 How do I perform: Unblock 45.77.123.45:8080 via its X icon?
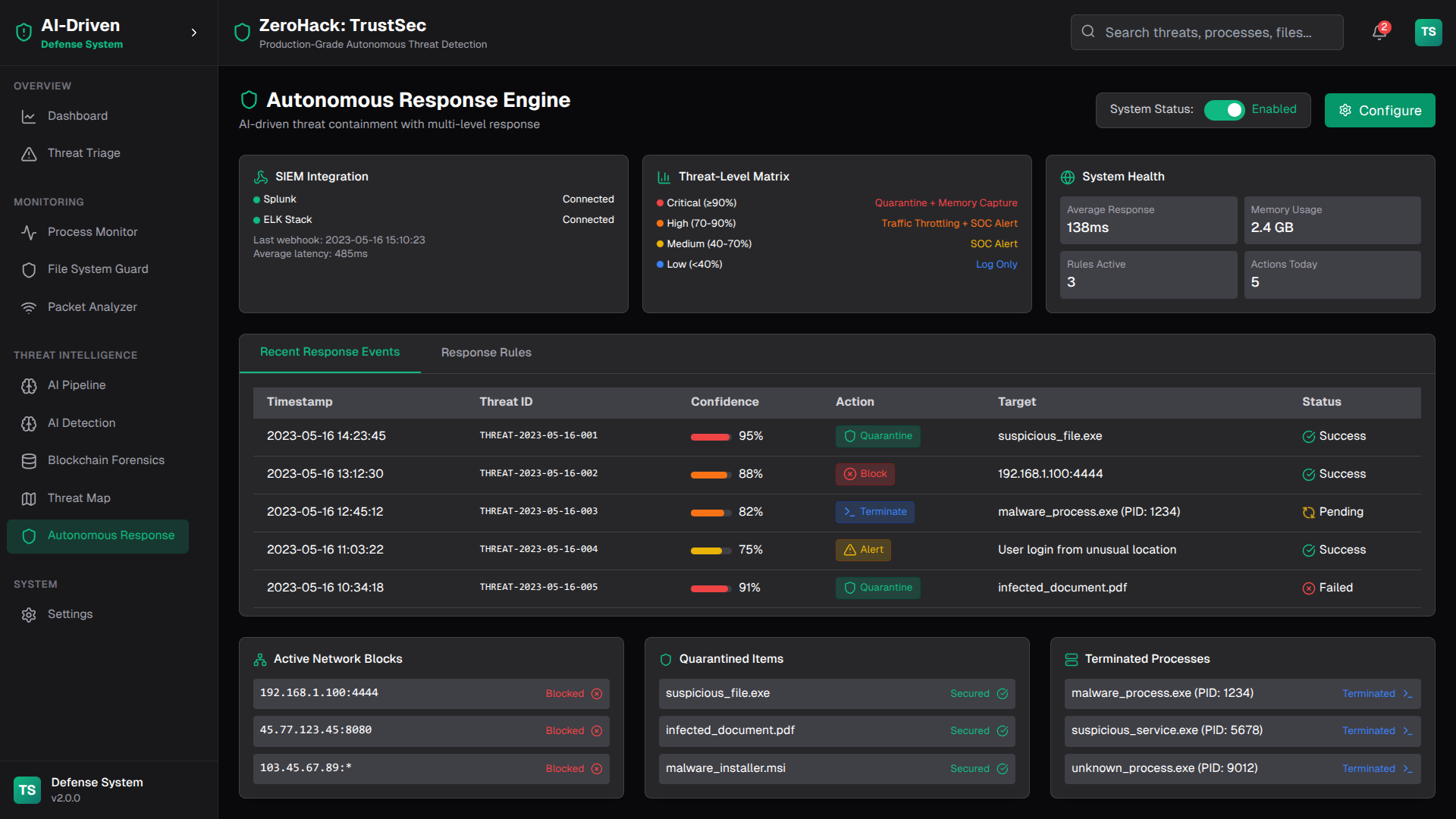click(x=597, y=731)
